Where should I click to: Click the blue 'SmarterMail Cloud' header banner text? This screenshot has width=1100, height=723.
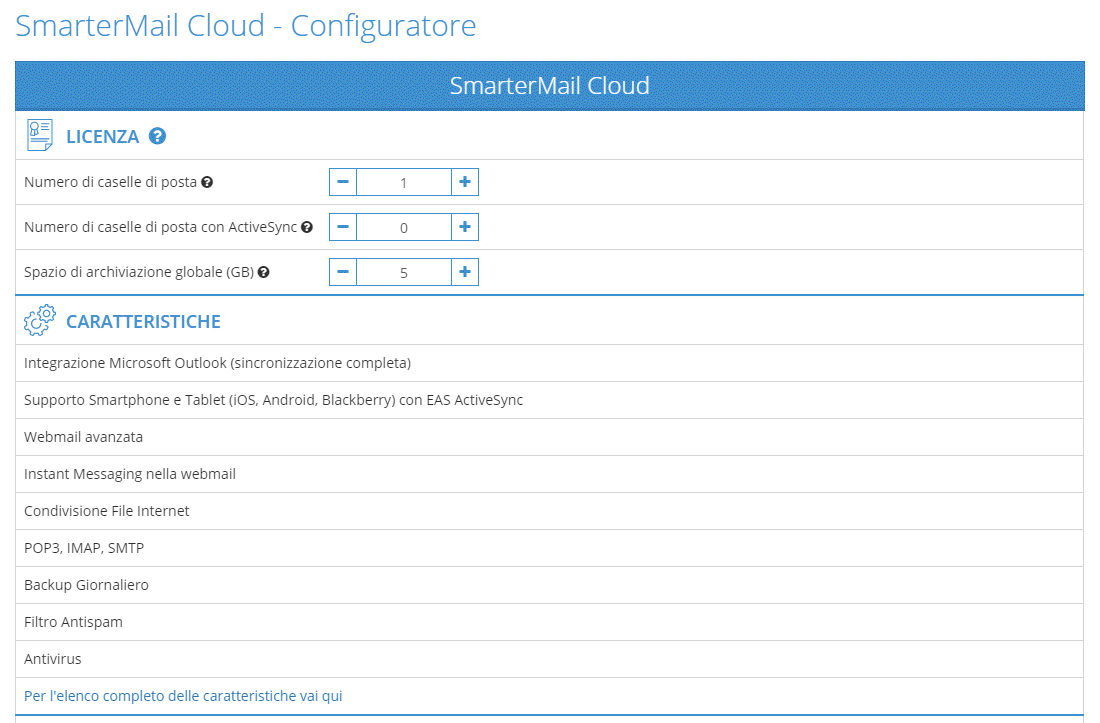549,86
